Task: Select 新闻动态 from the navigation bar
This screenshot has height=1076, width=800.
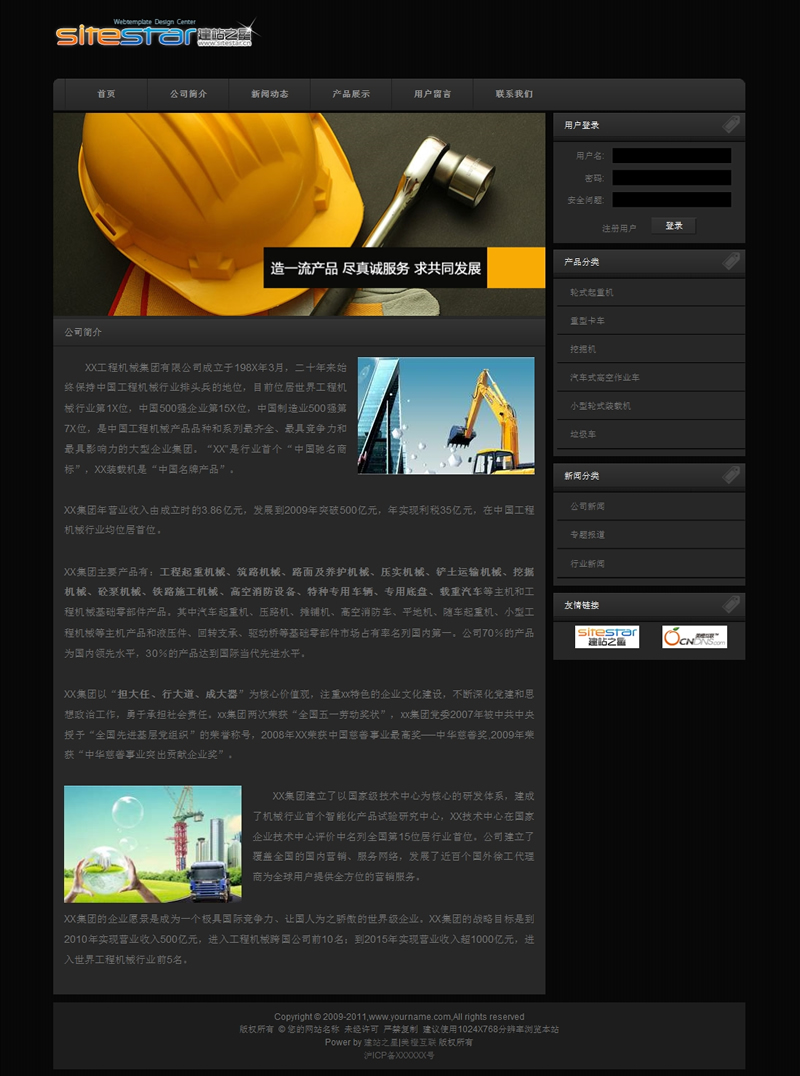Action: click(x=270, y=94)
